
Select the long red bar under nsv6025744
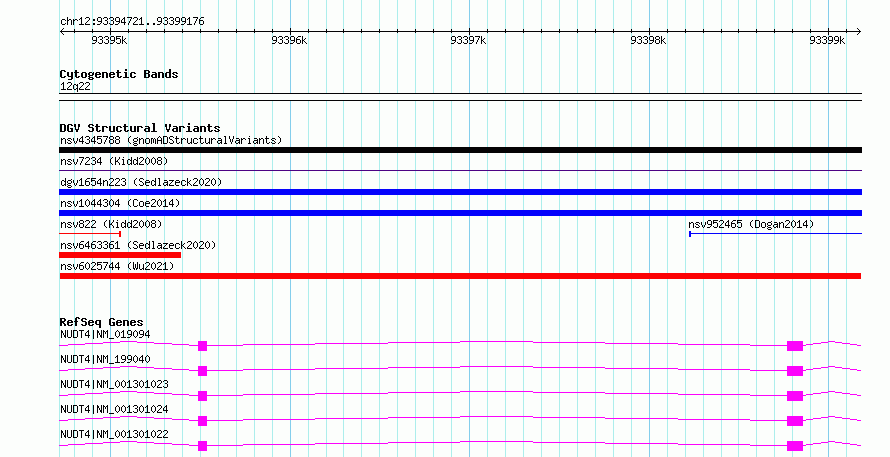pyautogui.click(x=460, y=276)
